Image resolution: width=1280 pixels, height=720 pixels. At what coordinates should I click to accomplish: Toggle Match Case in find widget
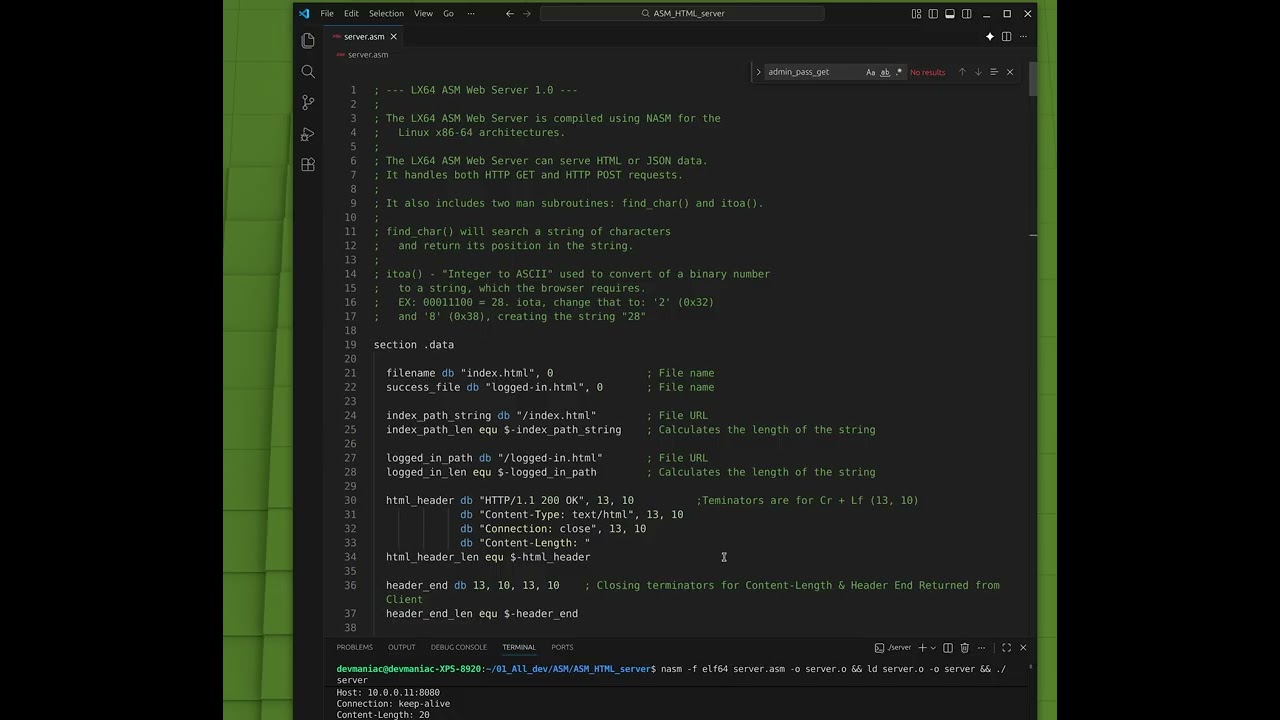pos(871,72)
